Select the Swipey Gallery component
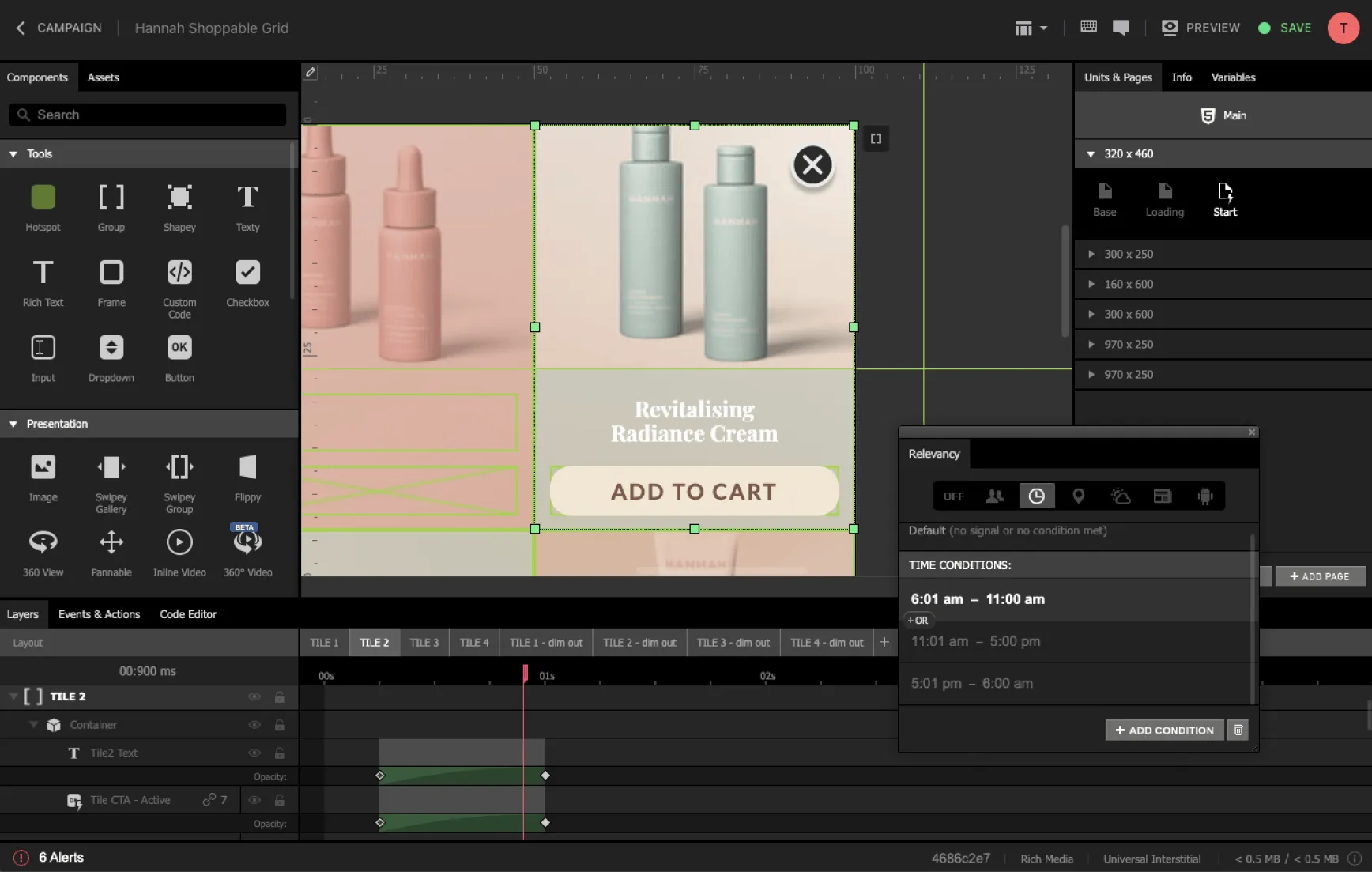The image size is (1372, 872). 111,483
